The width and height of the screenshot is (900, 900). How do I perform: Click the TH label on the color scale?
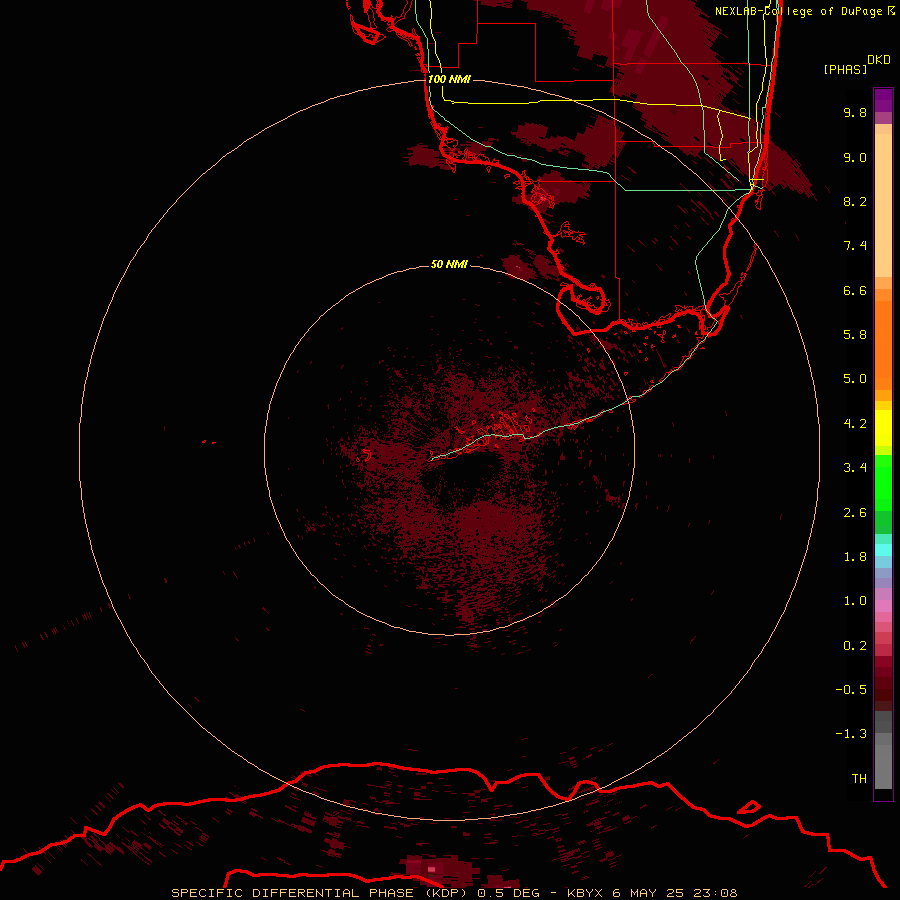[x=859, y=779]
